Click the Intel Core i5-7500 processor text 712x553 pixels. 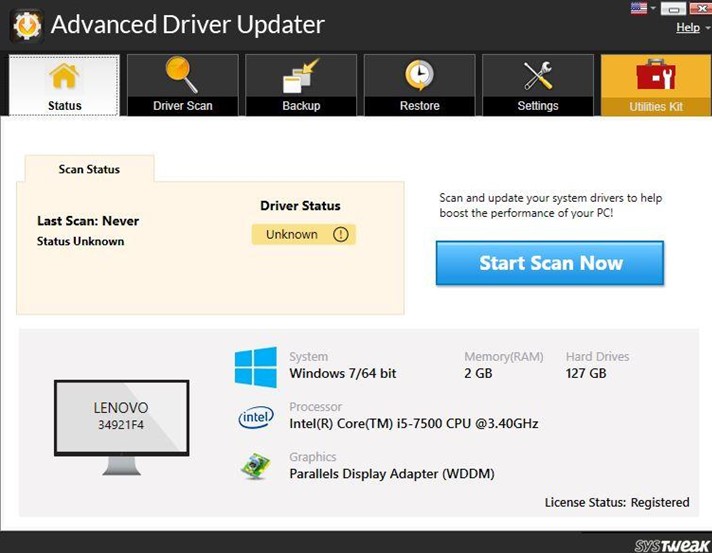[414, 424]
